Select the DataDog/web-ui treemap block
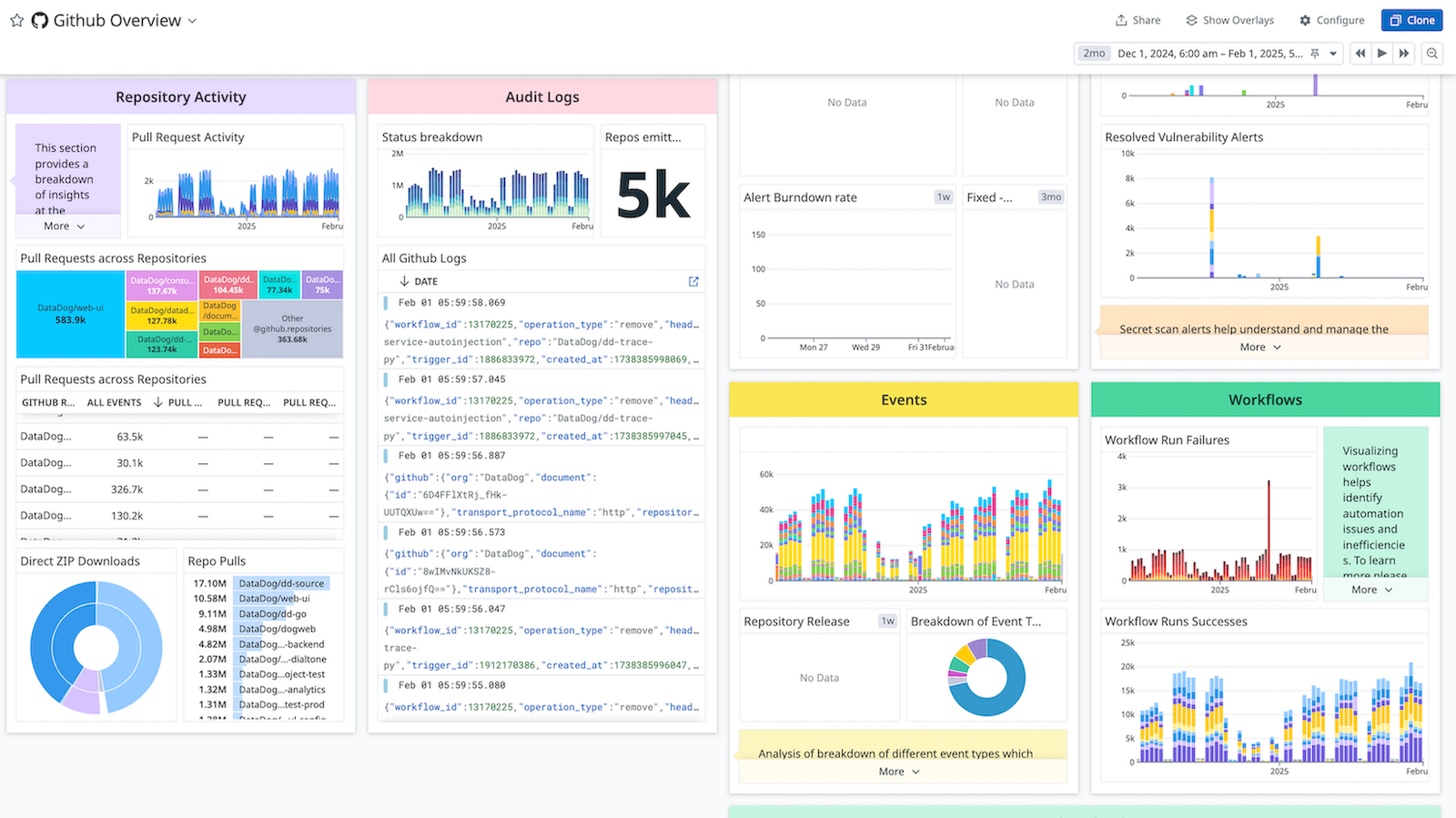Screen dimensions: 1456x818 tap(70, 314)
